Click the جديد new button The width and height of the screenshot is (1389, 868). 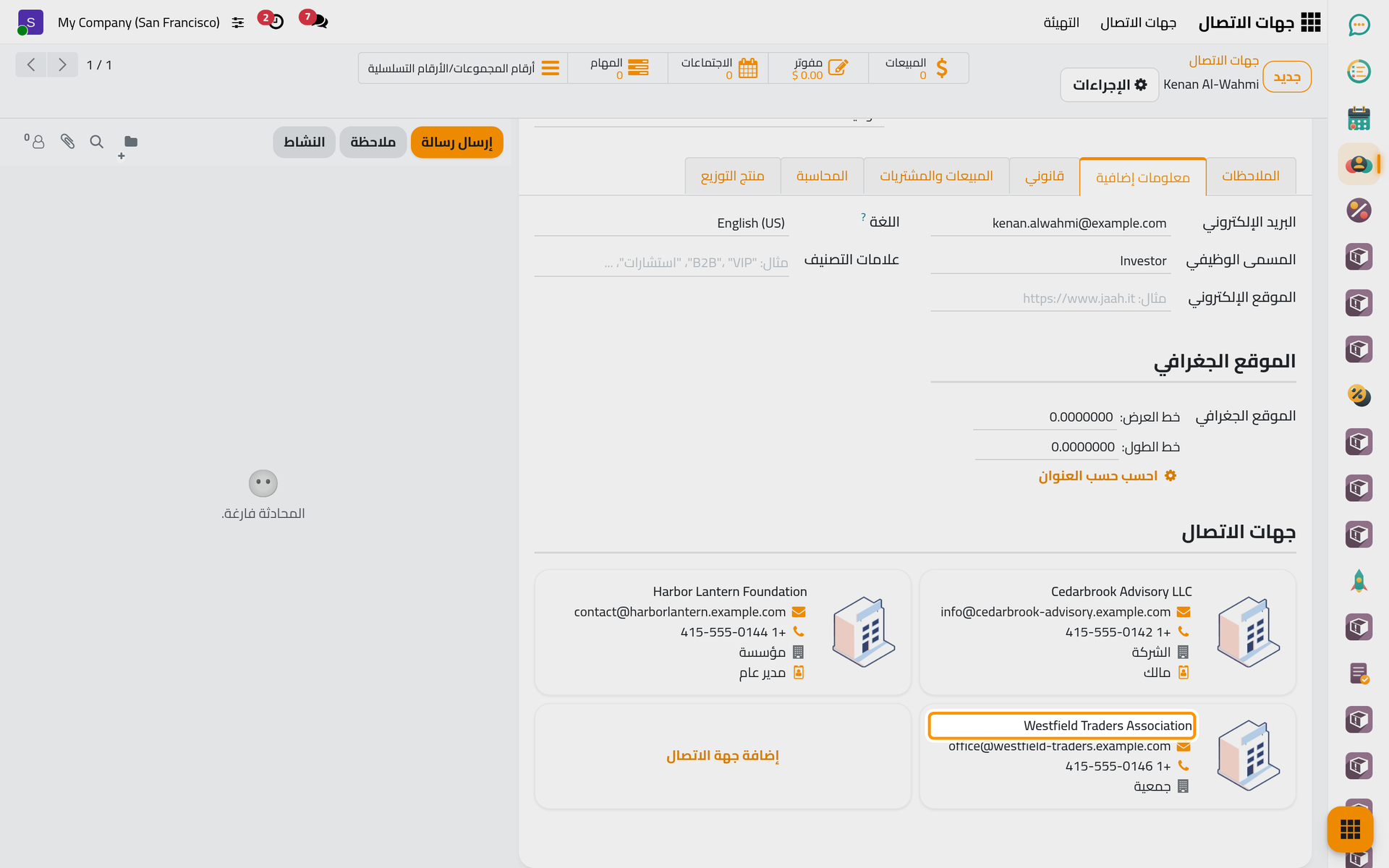1287,77
